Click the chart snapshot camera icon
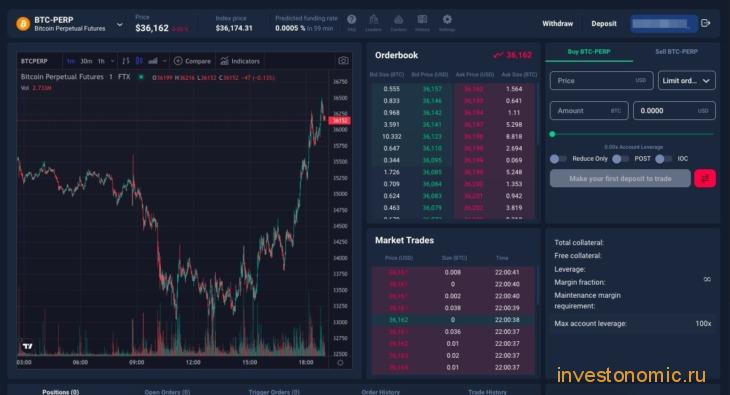 point(343,61)
